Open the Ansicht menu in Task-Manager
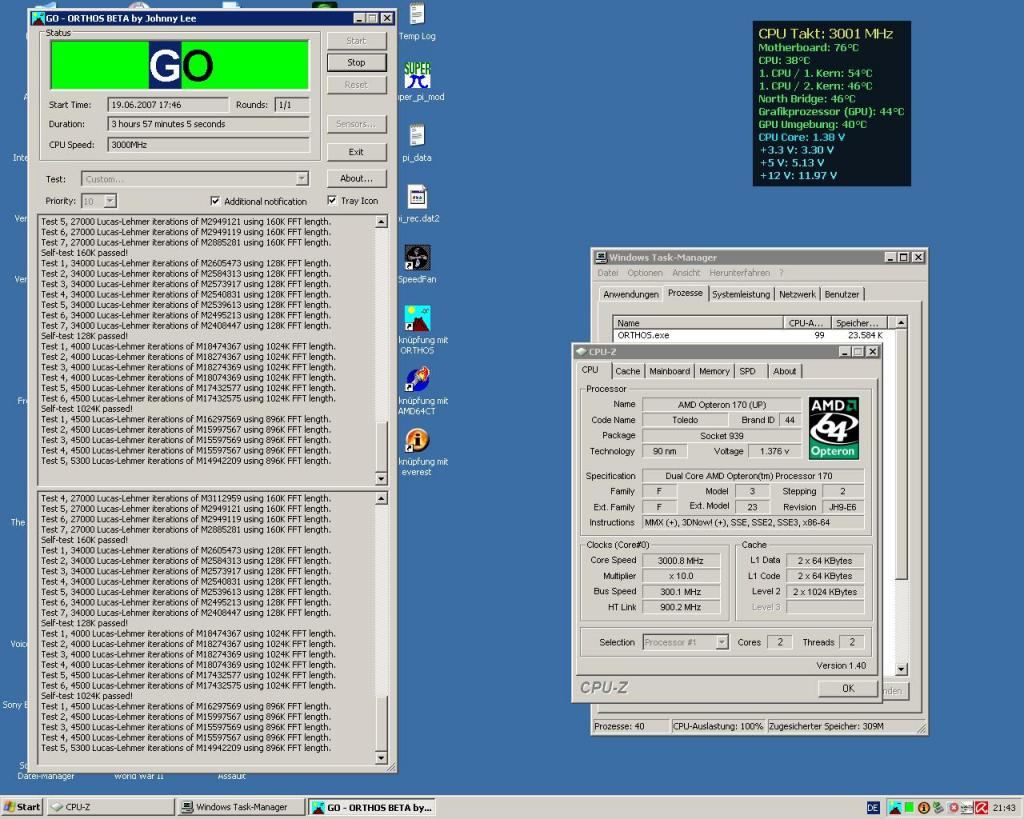Image resolution: width=1024 pixels, height=819 pixels. pos(686,273)
